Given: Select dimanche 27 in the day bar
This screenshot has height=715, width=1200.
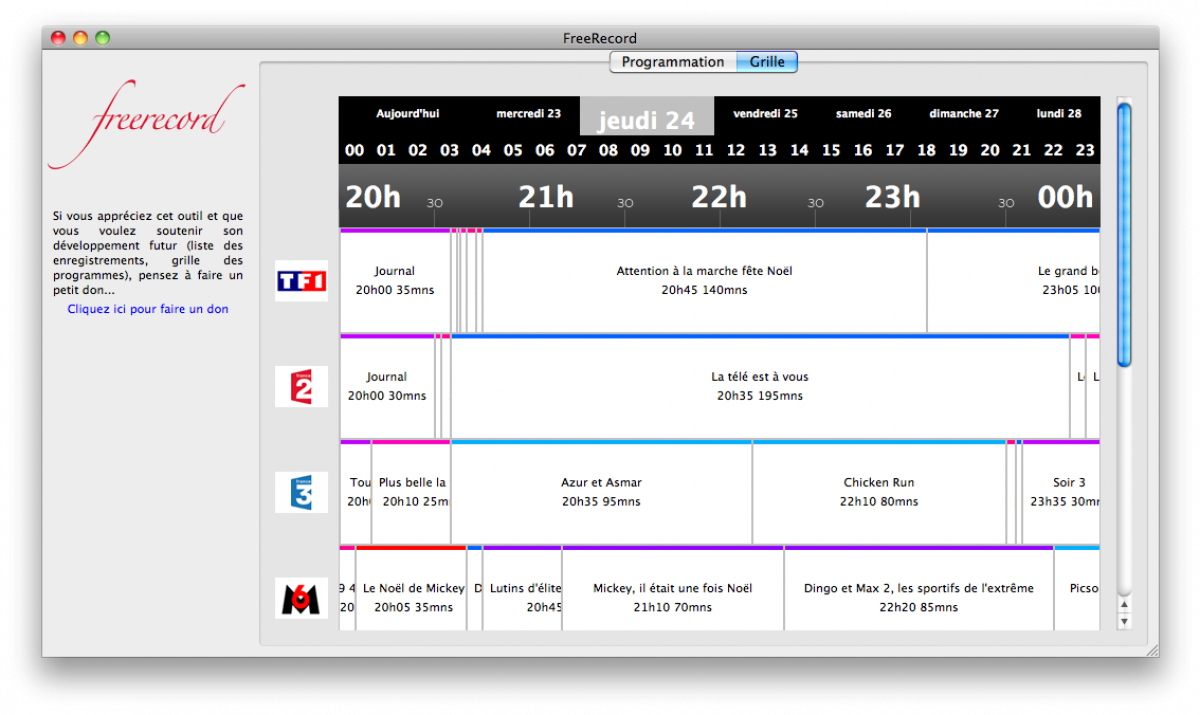Looking at the screenshot, I should 964,114.
